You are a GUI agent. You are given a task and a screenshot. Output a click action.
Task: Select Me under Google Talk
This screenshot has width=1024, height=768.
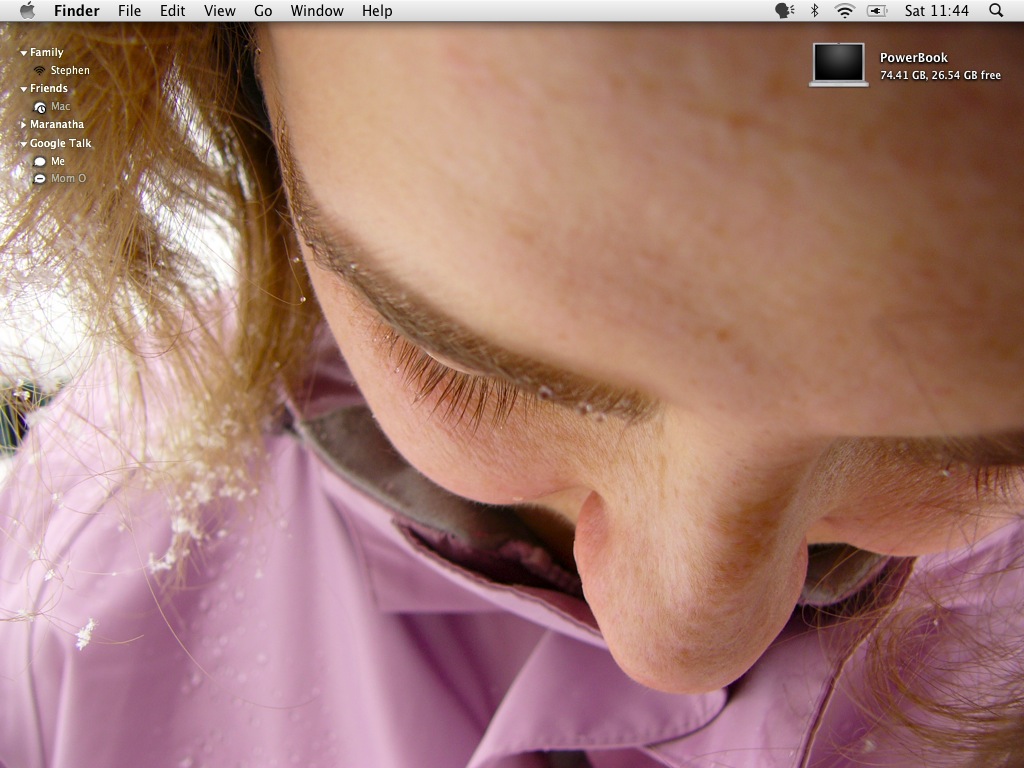[x=57, y=161]
